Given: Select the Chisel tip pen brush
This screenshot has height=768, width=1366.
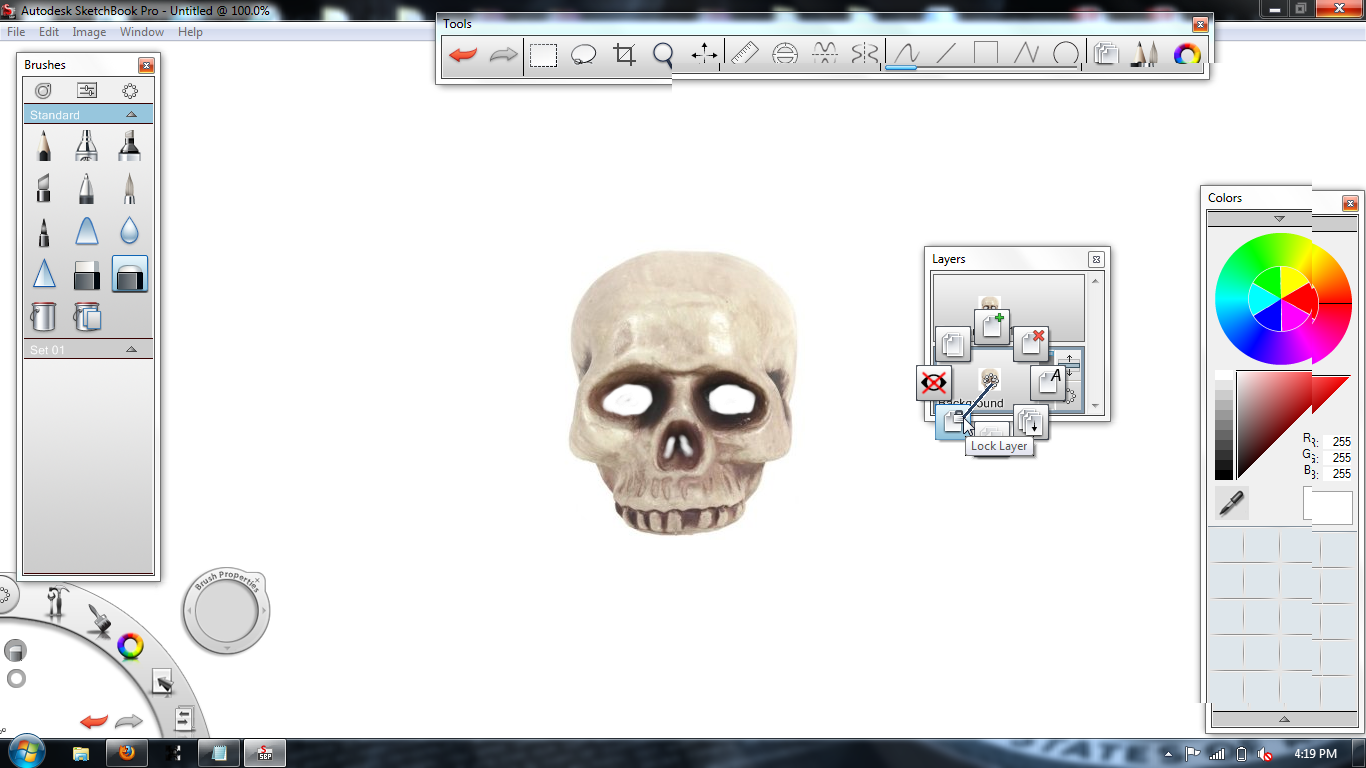Looking at the screenshot, I should coord(43,188).
